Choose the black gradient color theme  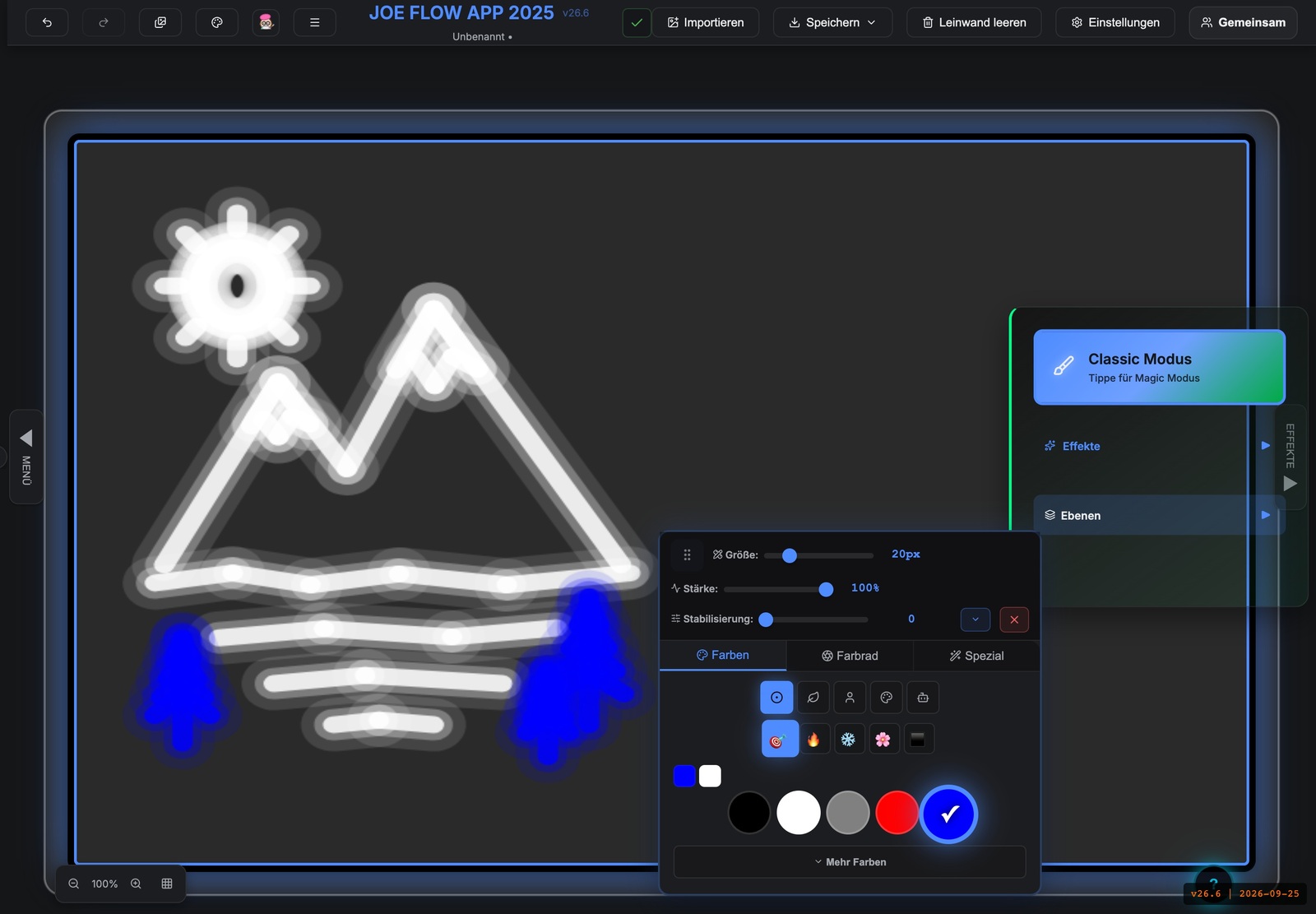[x=918, y=740]
